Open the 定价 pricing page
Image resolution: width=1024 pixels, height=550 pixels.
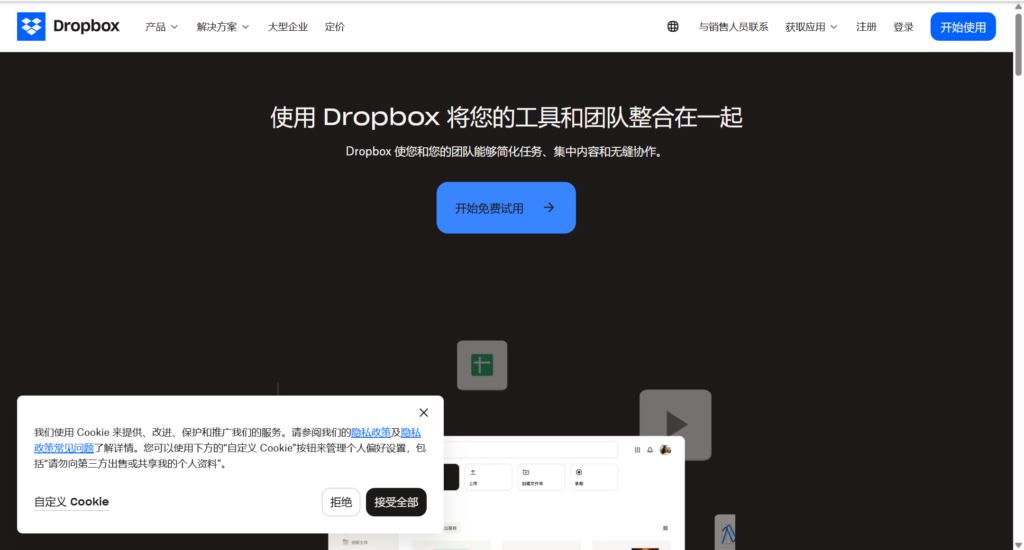pyautogui.click(x=334, y=27)
